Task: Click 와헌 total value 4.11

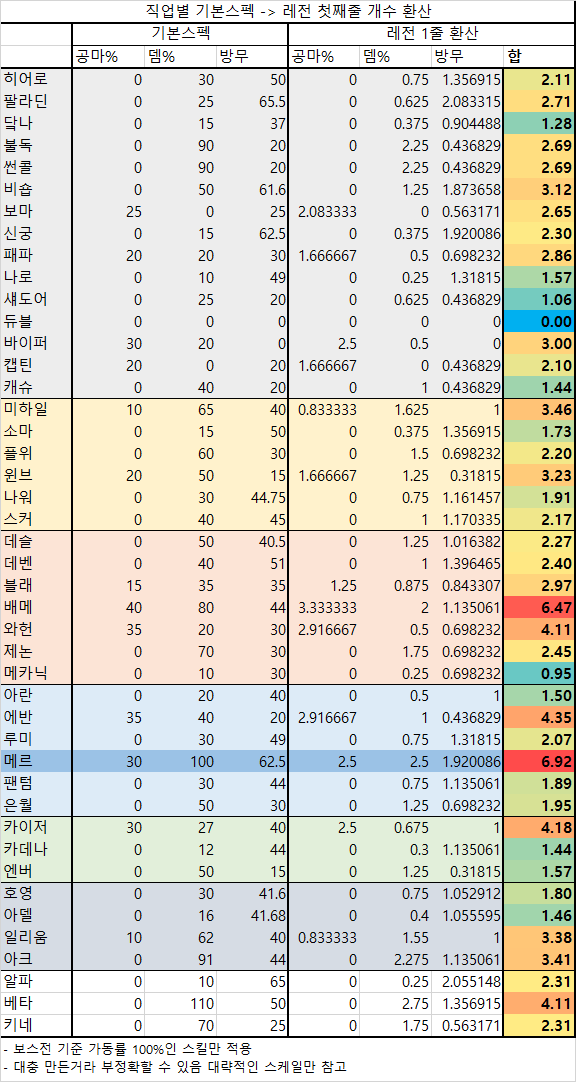Action: [539, 630]
